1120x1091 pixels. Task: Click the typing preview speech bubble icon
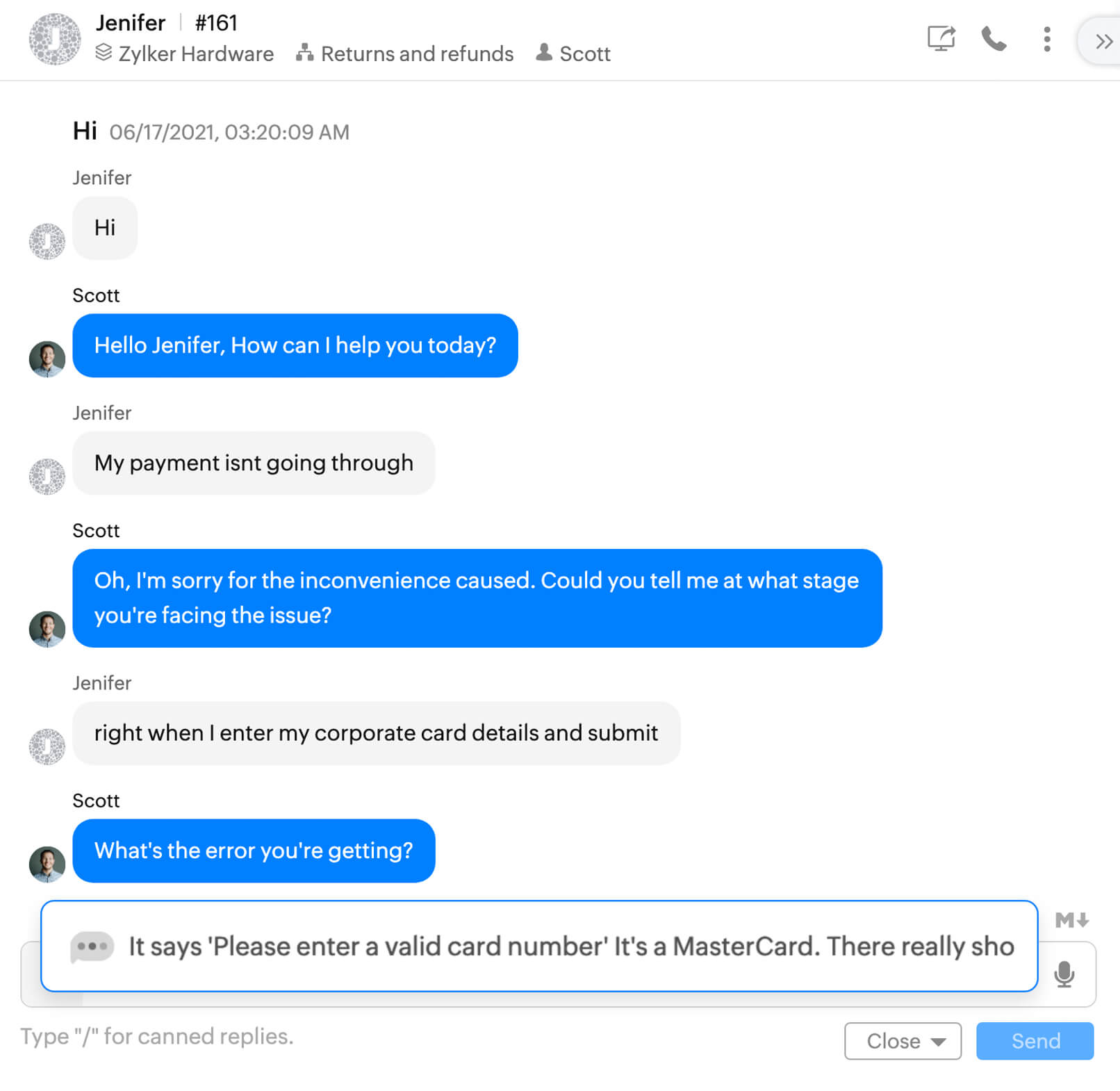(x=92, y=946)
